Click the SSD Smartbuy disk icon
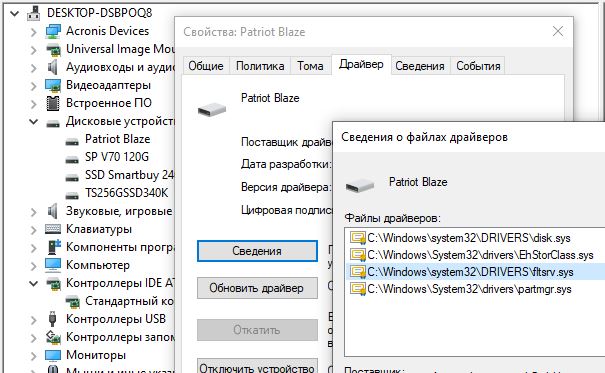 tap(72, 178)
